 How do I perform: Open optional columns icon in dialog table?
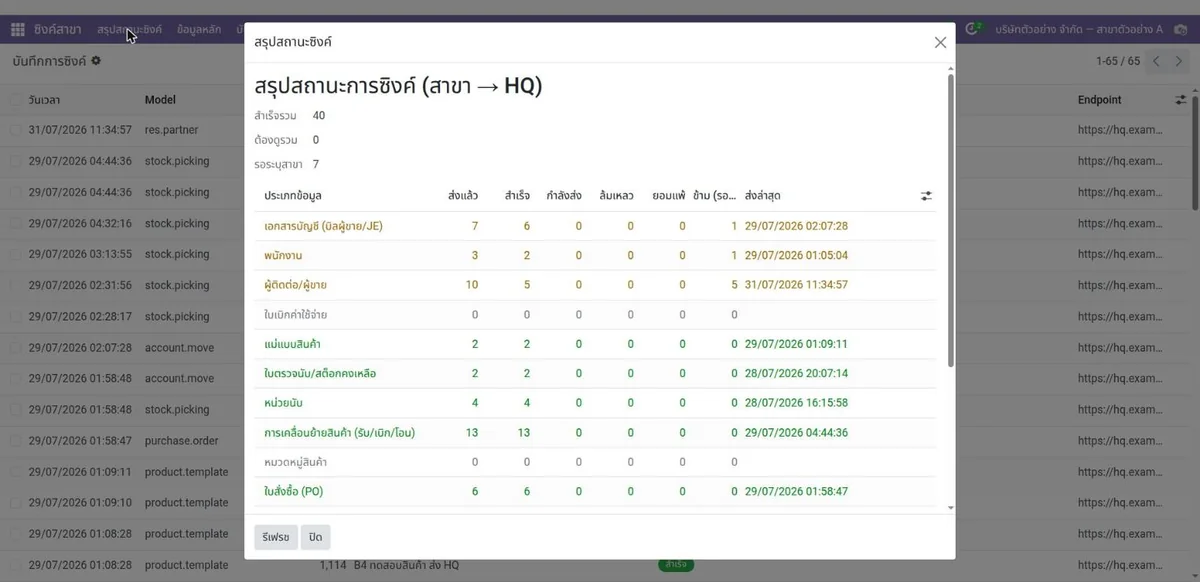(x=926, y=196)
